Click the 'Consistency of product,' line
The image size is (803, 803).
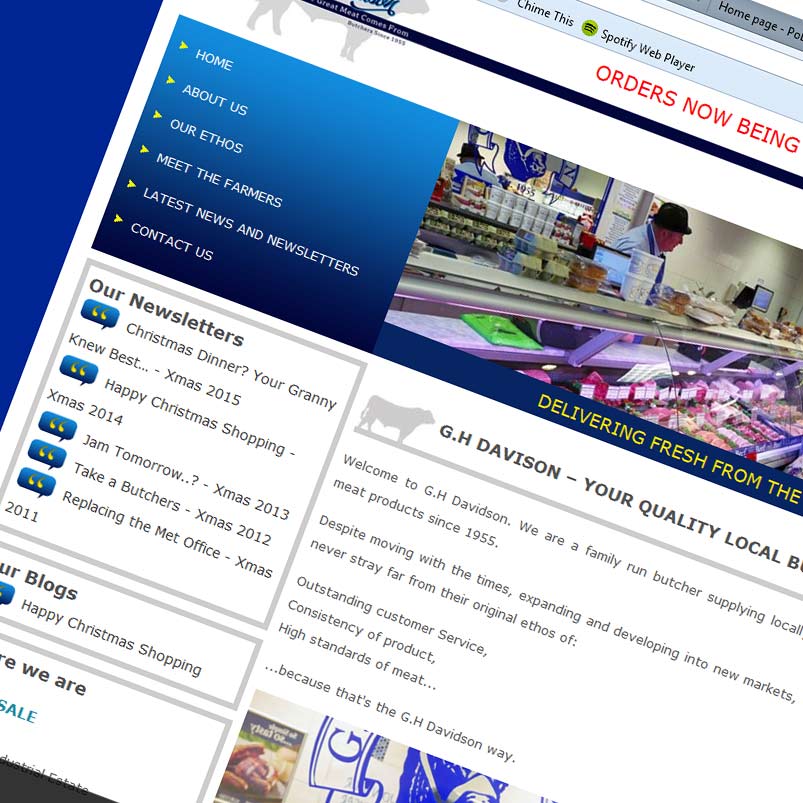362,631
